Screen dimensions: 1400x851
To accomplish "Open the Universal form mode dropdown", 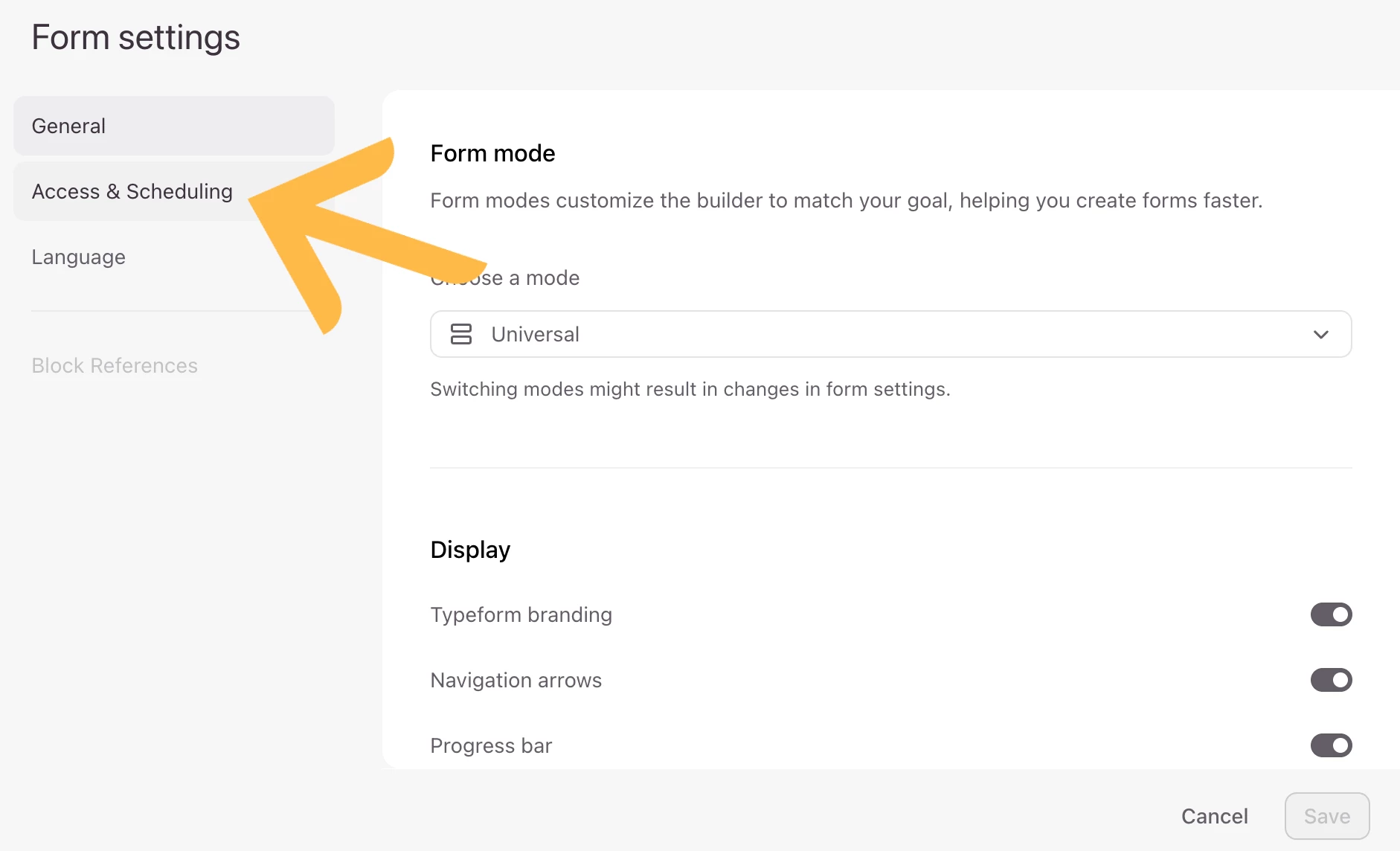I will (890, 334).
